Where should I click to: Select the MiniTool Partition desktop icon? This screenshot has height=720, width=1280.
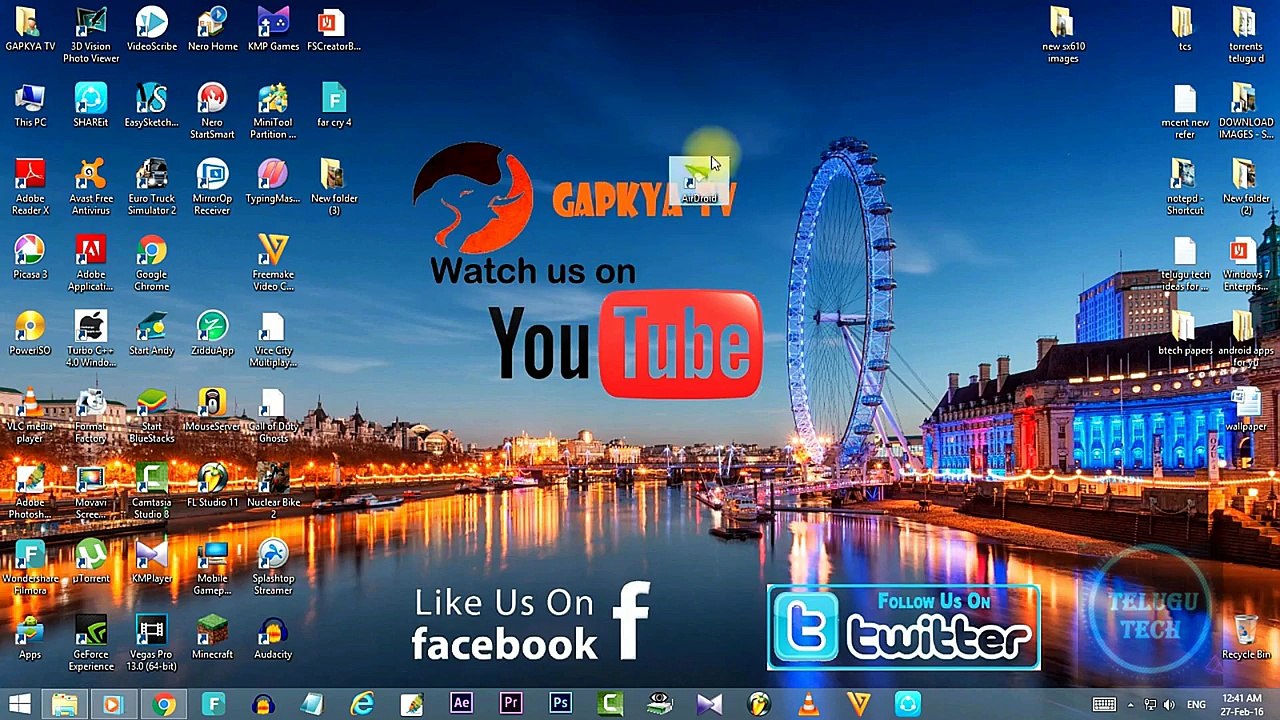coord(273,111)
